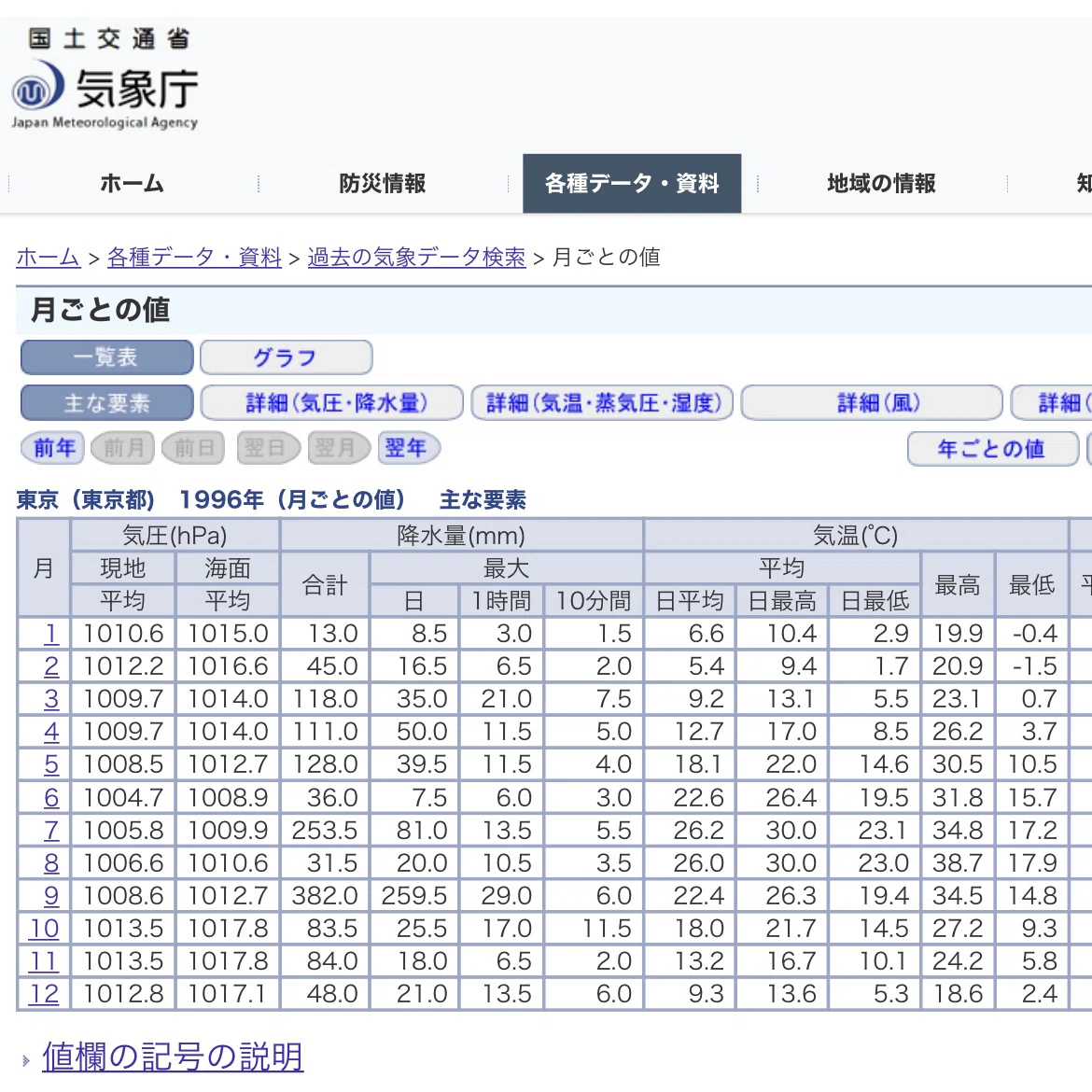The width and height of the screenshot is (1092, 1092).
Task: Click the 月ごとの値 page heading
Action: (x=100, y=310)
